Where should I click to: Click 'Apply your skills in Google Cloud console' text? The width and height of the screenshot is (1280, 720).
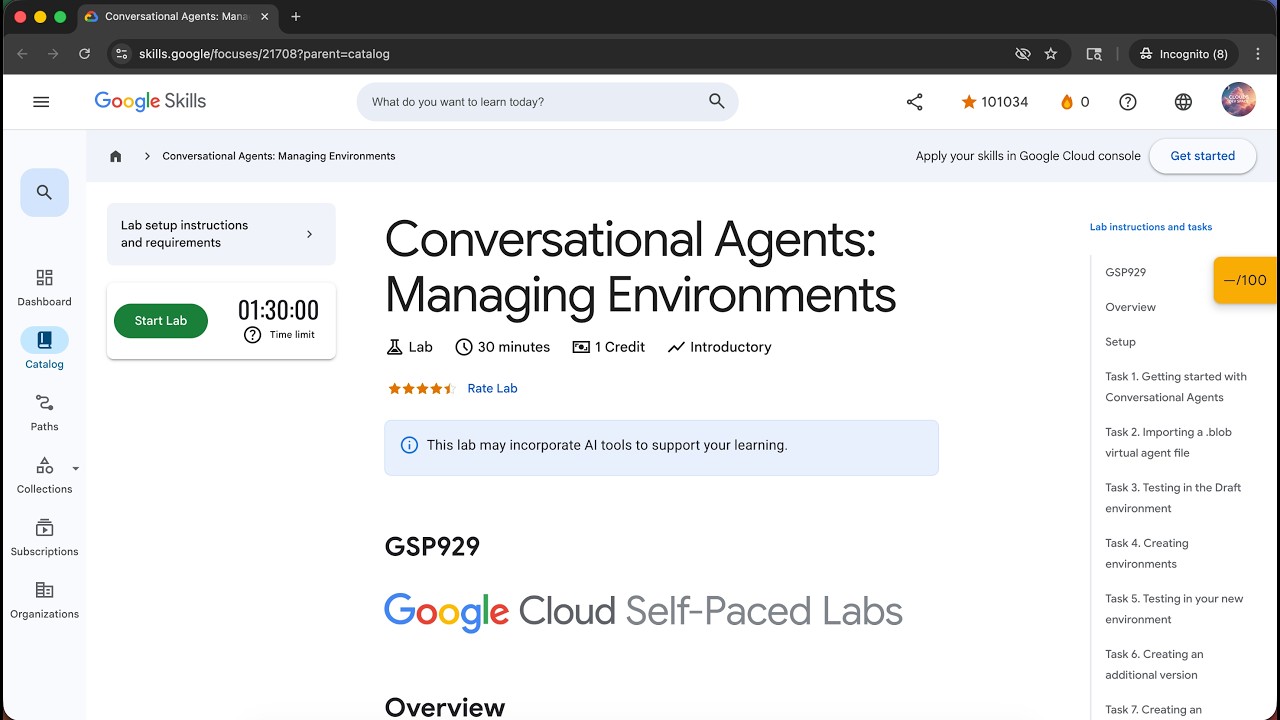click(1028, 156)
